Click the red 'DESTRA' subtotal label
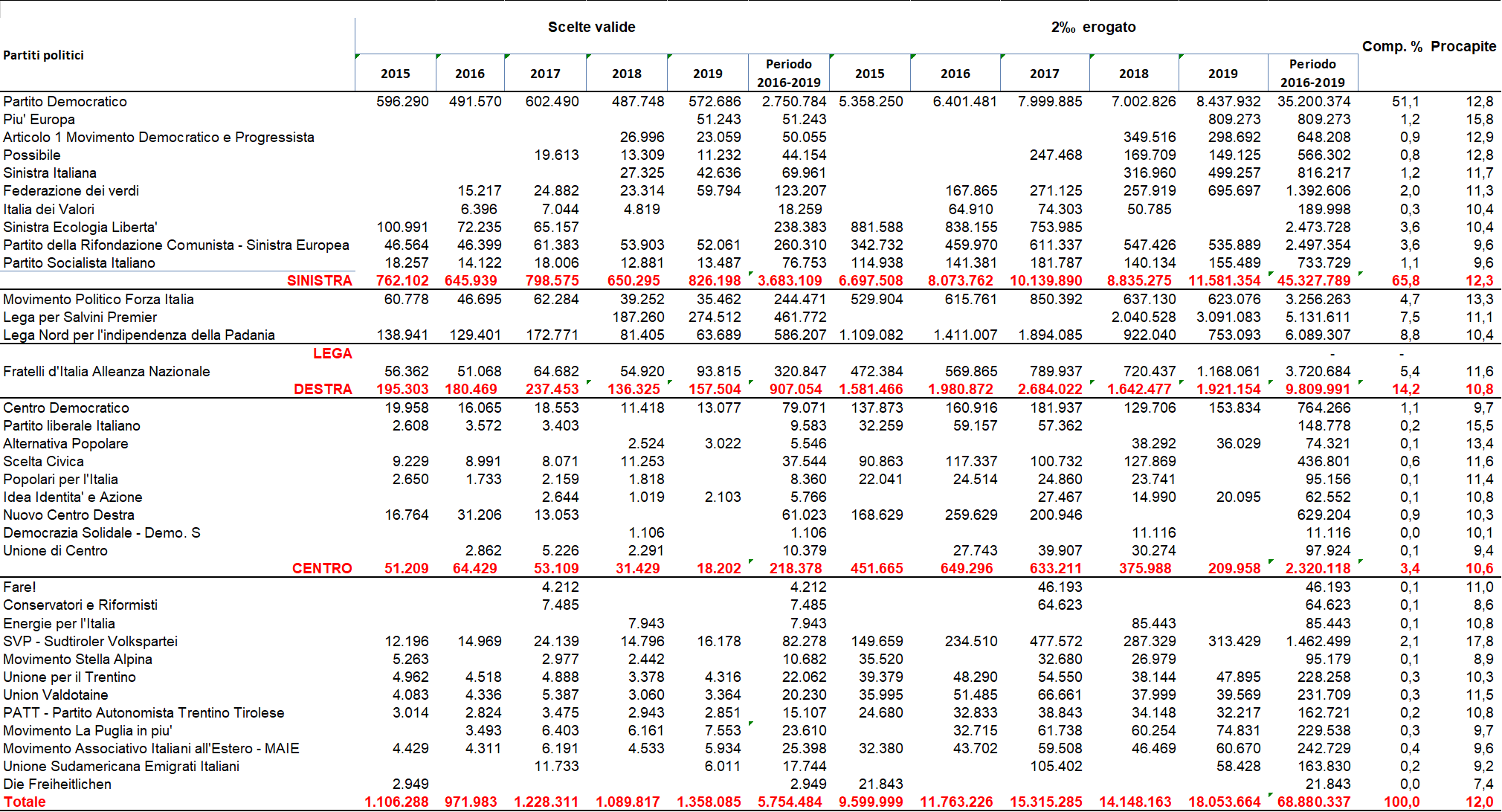The height and width of the screenshot is (812, 1502). (323, 389)
